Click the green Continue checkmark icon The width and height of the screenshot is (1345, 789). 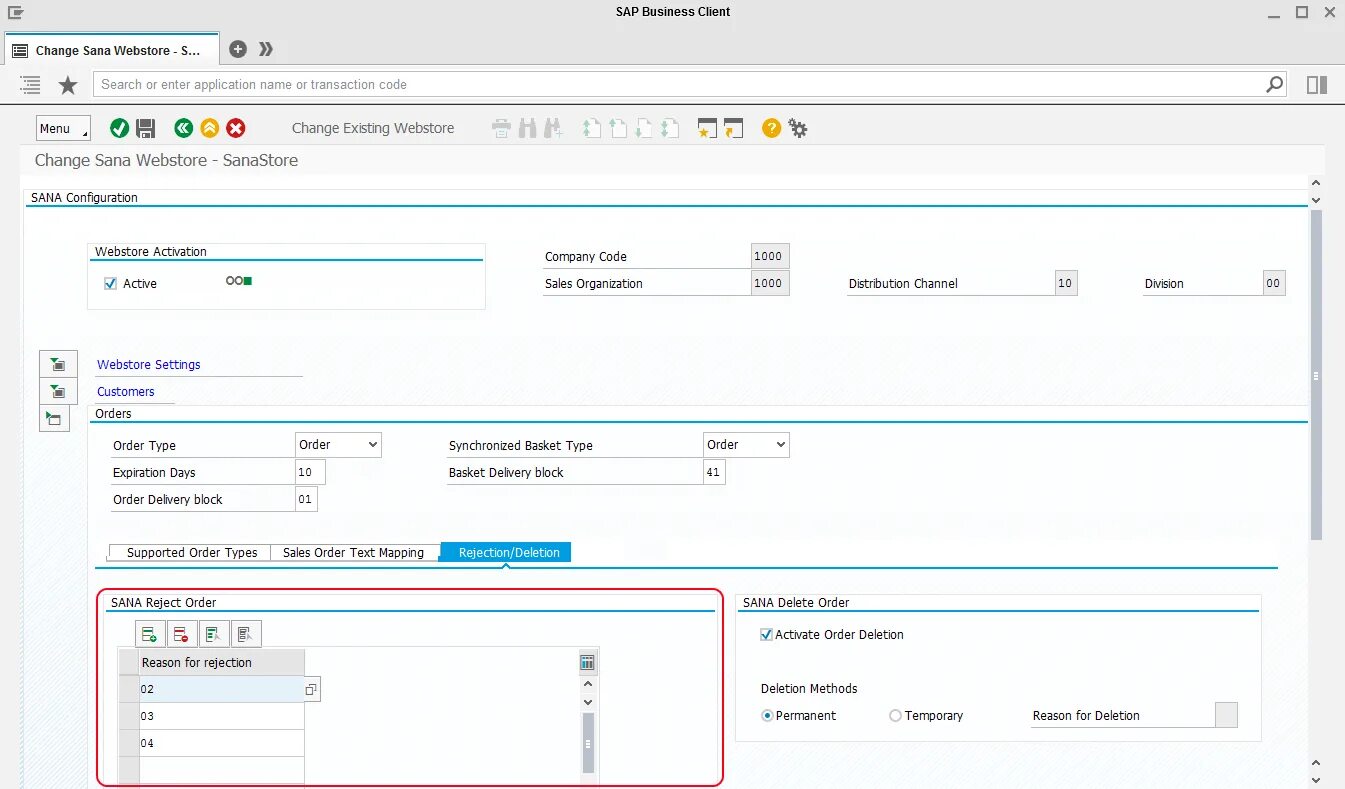tap(119, 128)
